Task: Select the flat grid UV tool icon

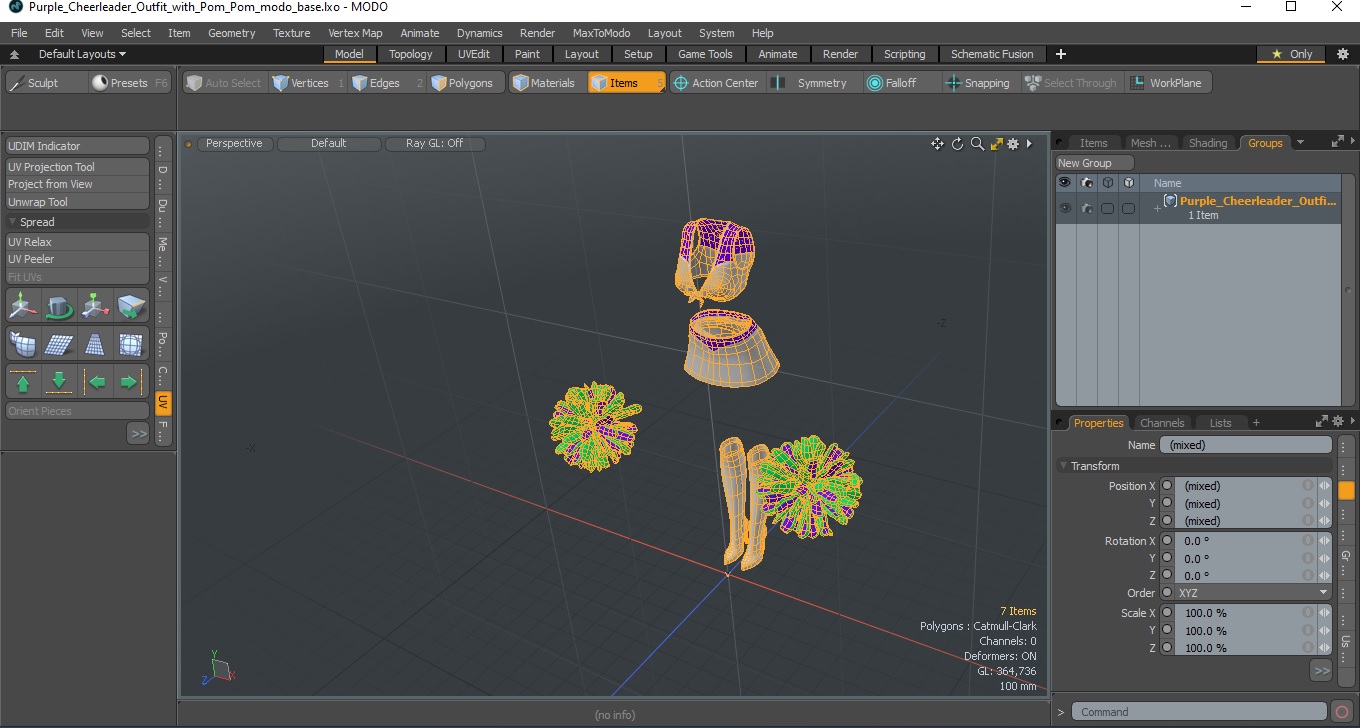Action: pos(59,344)
